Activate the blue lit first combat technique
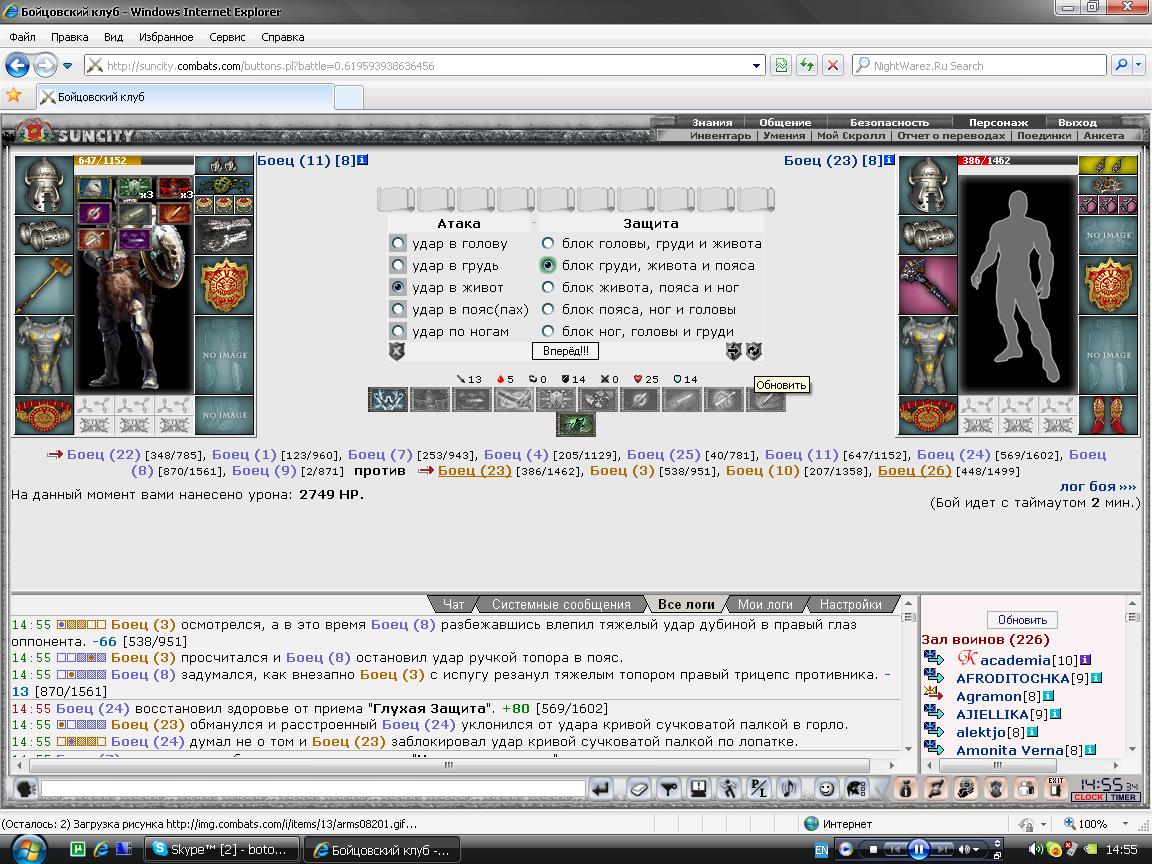The image size is (1152, 864). coord(388,400)
